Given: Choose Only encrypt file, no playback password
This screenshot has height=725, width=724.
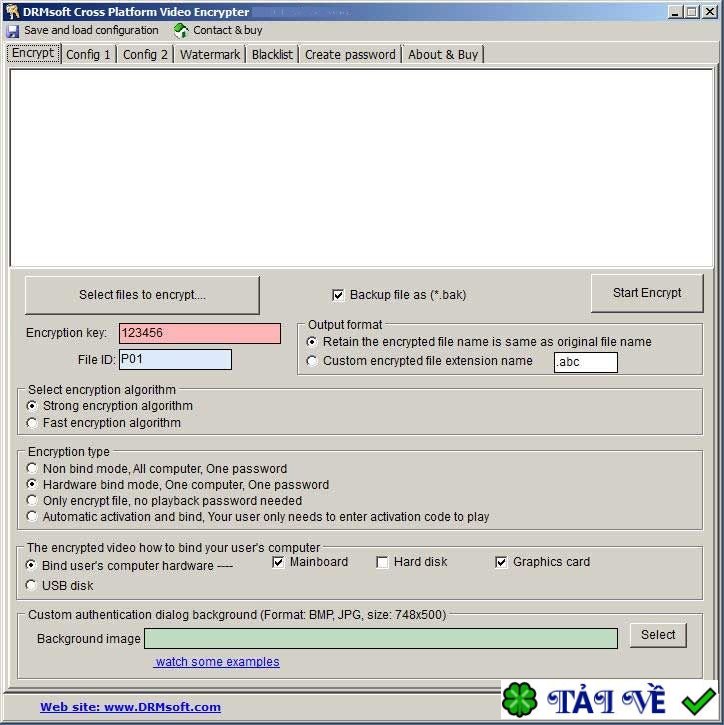Looking at the screenshot, I should tap(32, 500).
